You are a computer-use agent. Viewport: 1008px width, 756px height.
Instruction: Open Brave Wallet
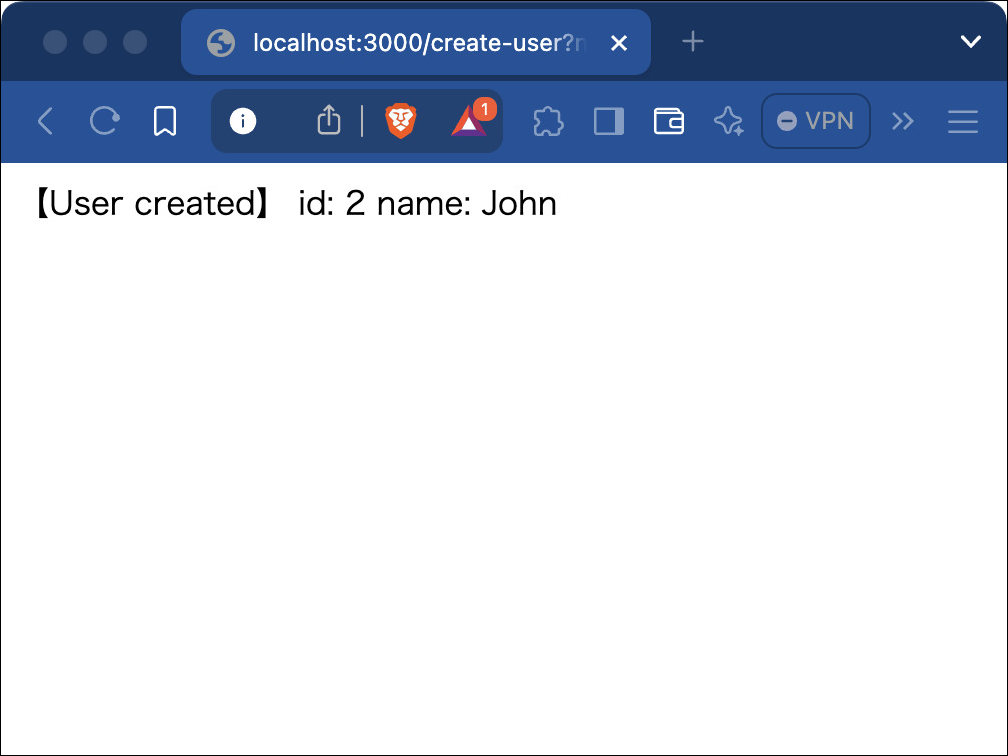[x=669, y=121]
